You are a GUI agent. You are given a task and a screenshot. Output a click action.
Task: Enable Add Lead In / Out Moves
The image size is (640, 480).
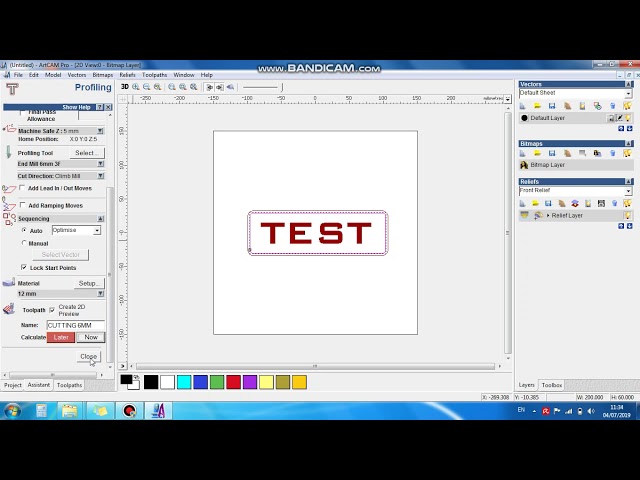(x=22, y=188)
